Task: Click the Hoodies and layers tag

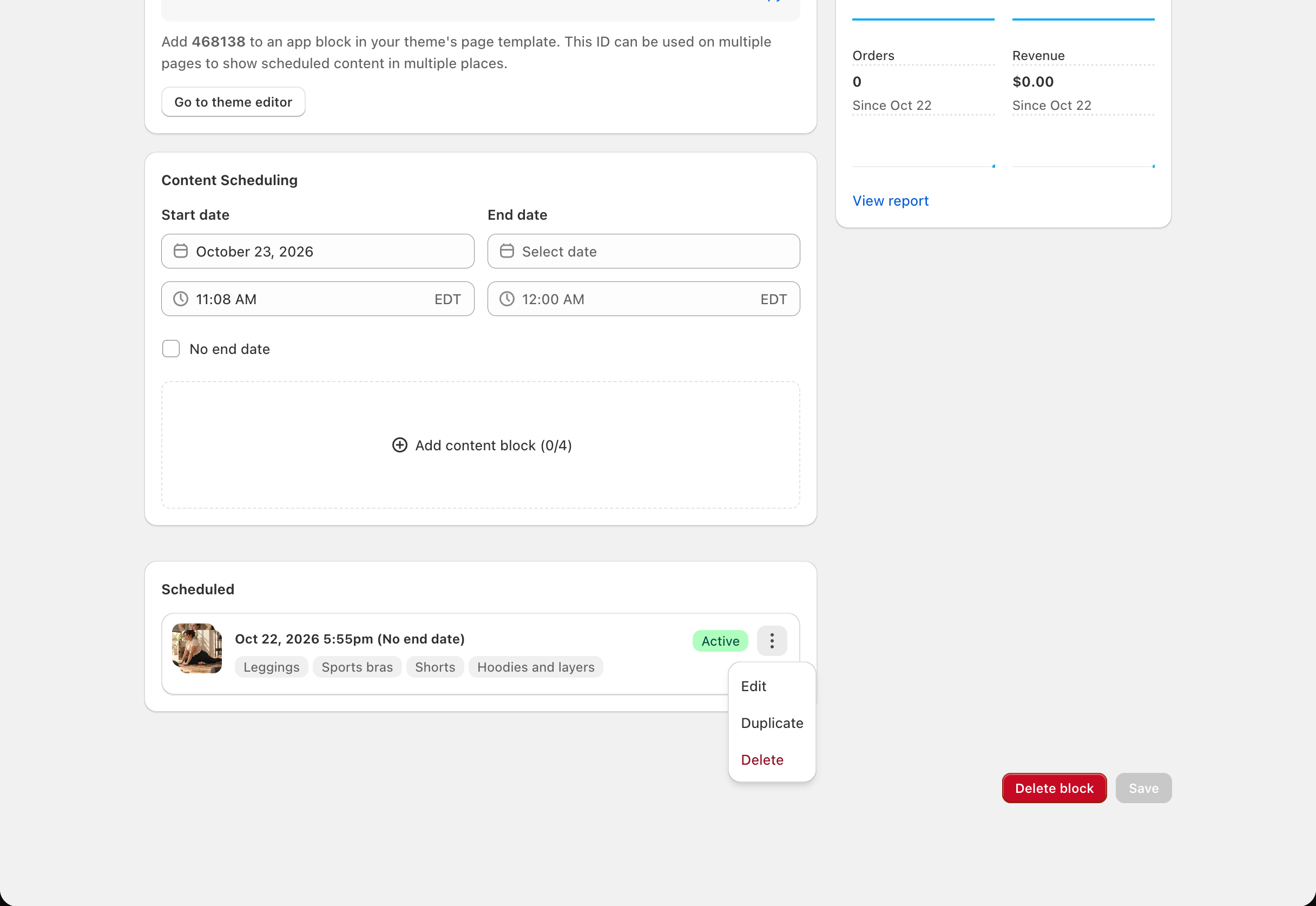Action: point(536,667)
